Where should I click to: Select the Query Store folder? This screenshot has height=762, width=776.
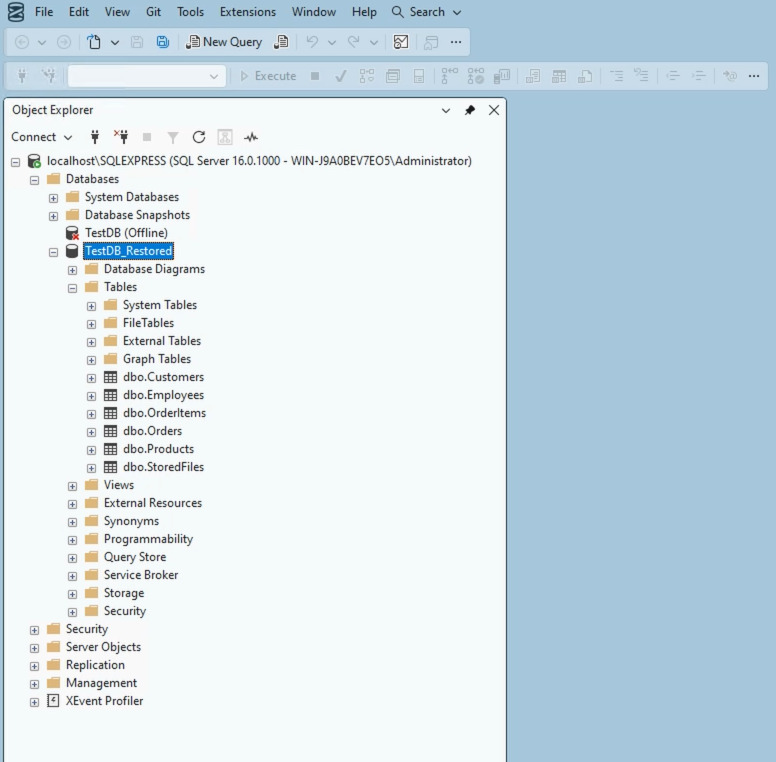[135, 557]
